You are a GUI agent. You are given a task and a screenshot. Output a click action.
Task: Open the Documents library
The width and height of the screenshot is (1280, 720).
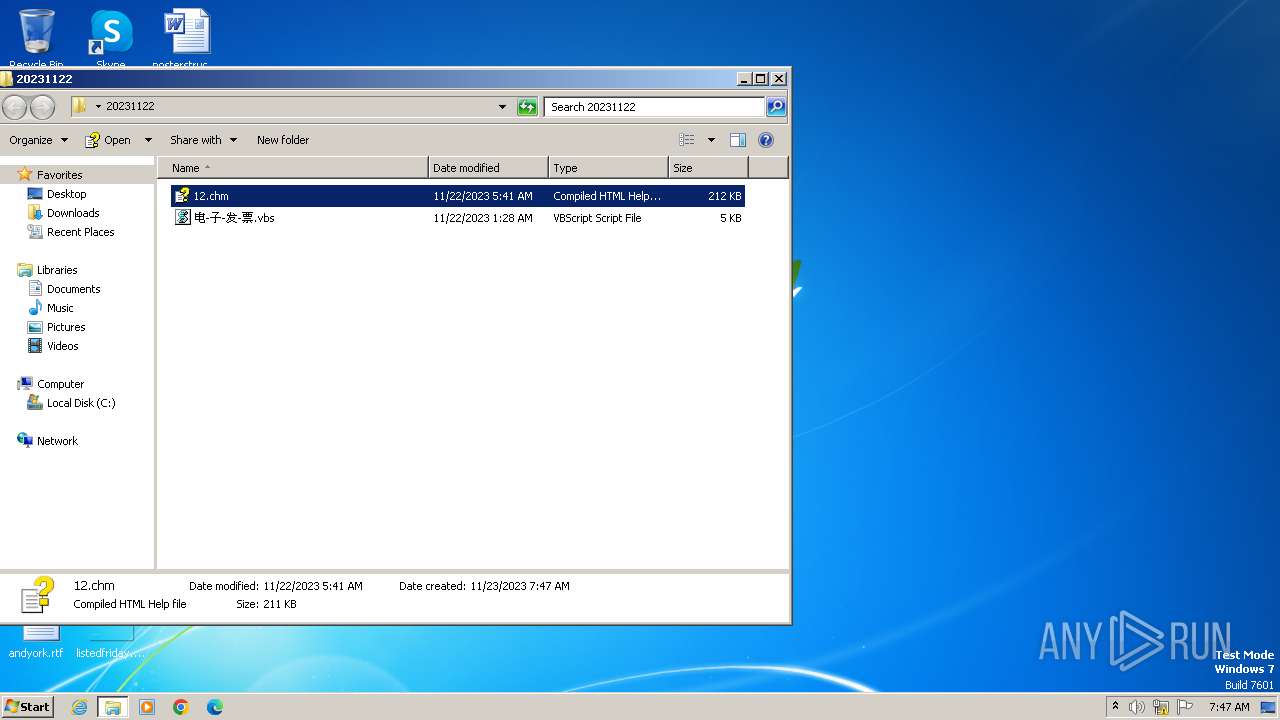point(73,289)
